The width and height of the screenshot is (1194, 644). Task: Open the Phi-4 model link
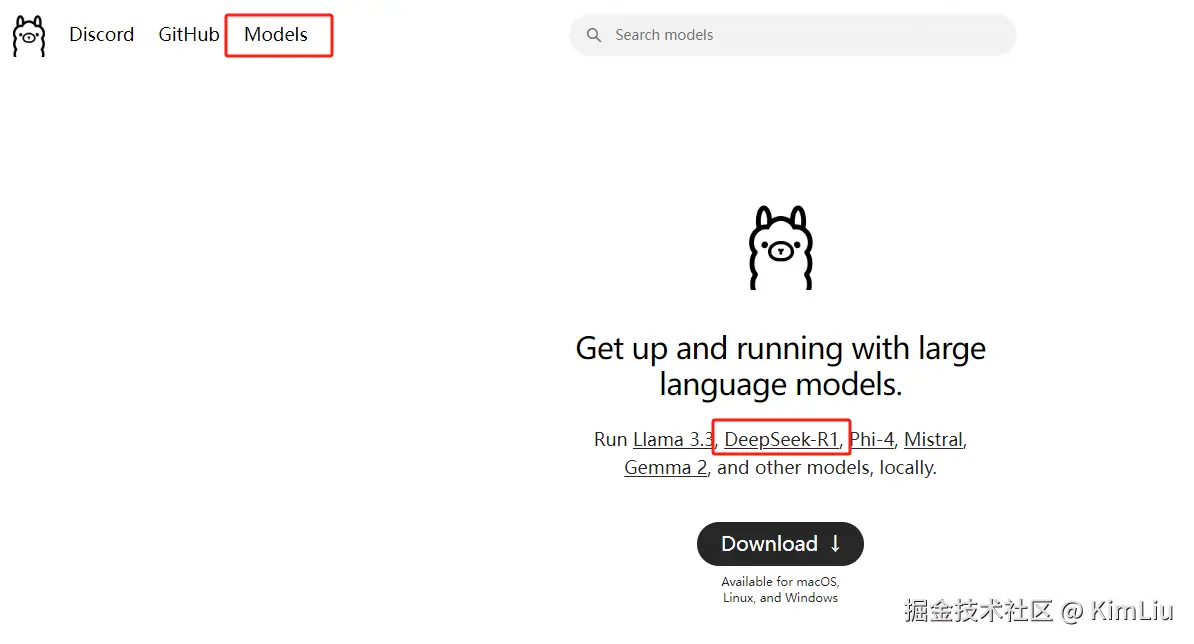[872, 439]
